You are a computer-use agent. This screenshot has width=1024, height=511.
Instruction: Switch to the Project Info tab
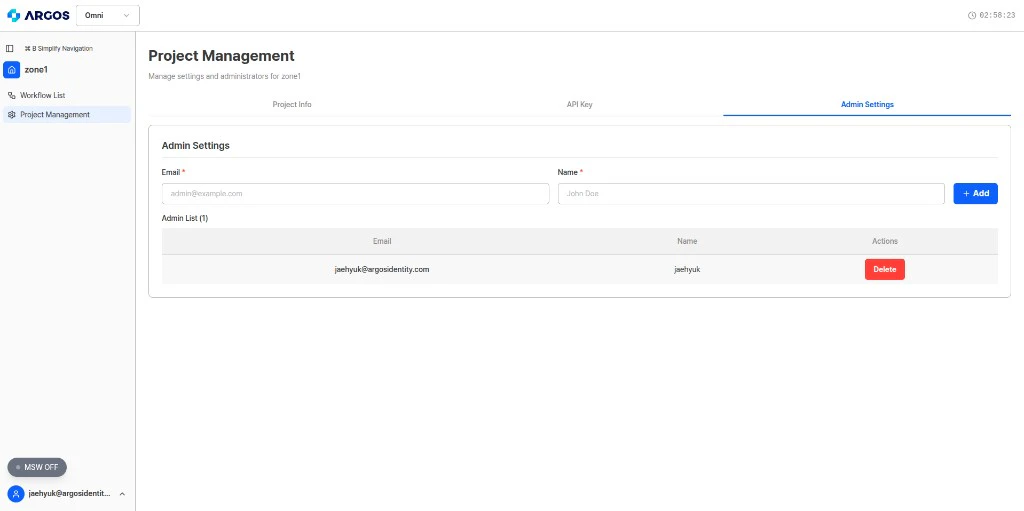[292, 105]
